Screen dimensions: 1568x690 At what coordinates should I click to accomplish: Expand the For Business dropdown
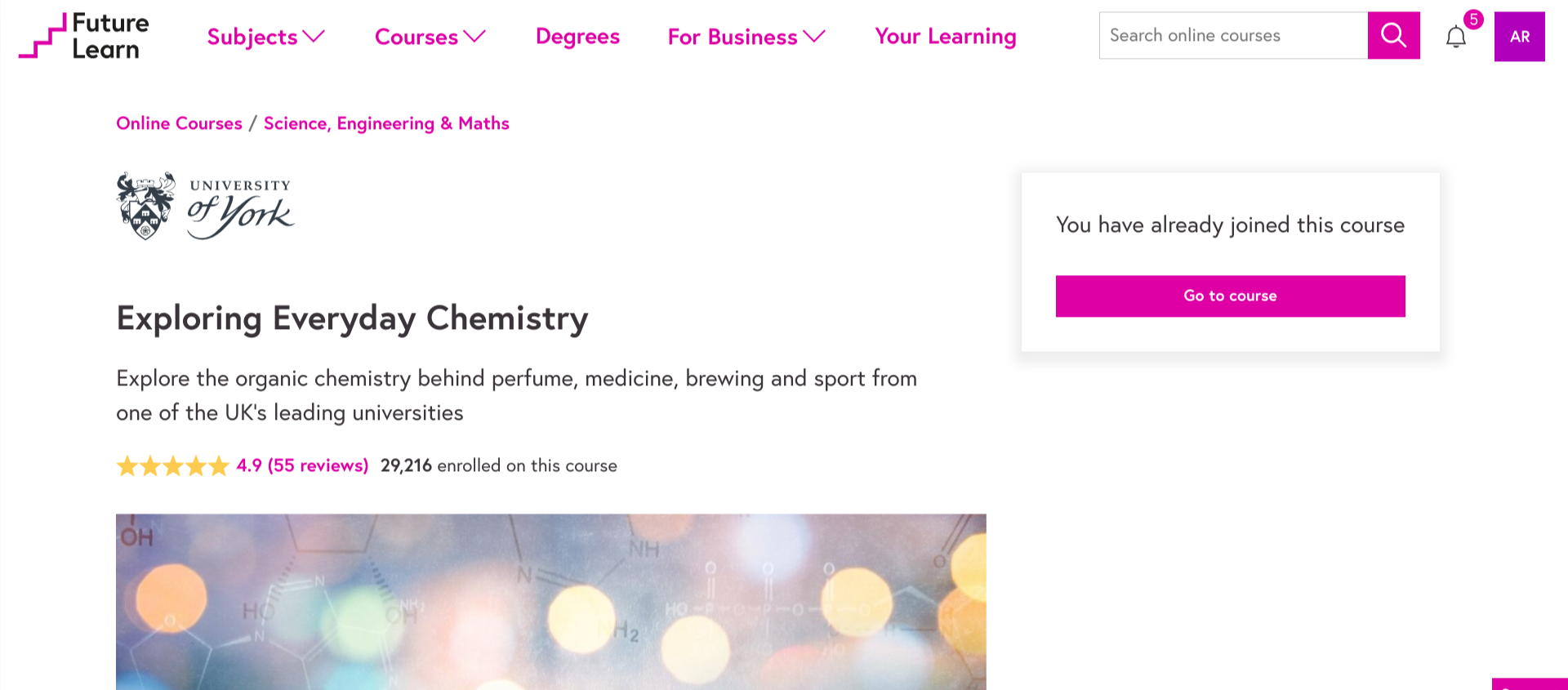coord(745,37)
